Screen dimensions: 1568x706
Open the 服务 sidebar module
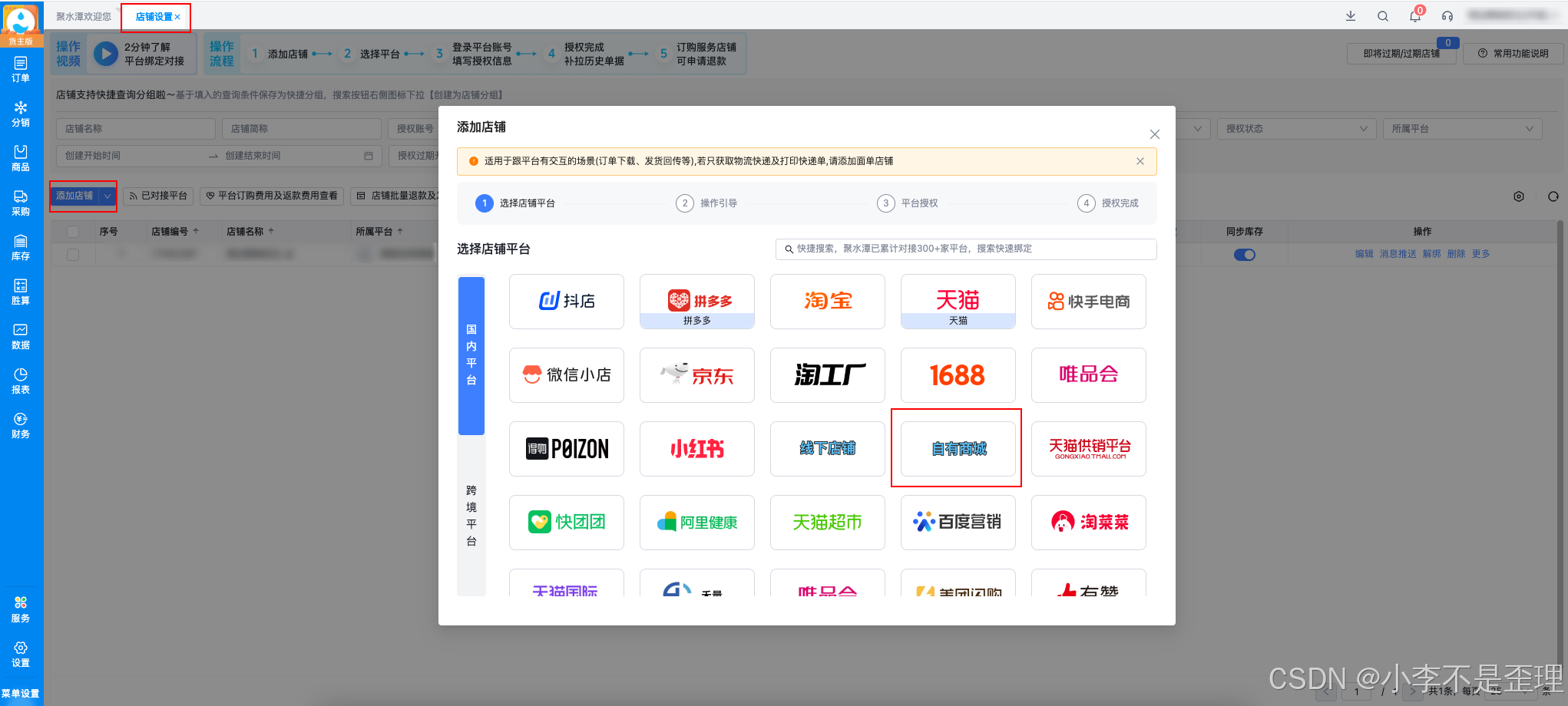tap(21, 609)
